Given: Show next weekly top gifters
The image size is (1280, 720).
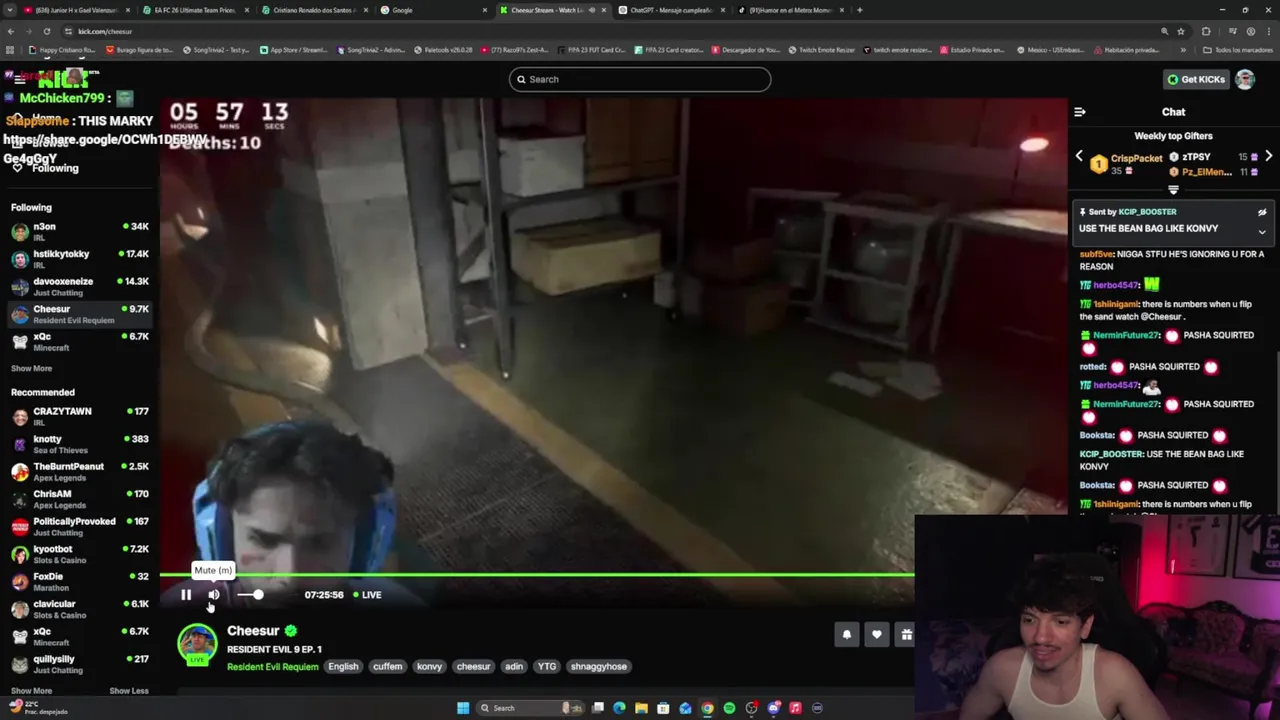Looking at the screenshot, I should pos(1268,157).
